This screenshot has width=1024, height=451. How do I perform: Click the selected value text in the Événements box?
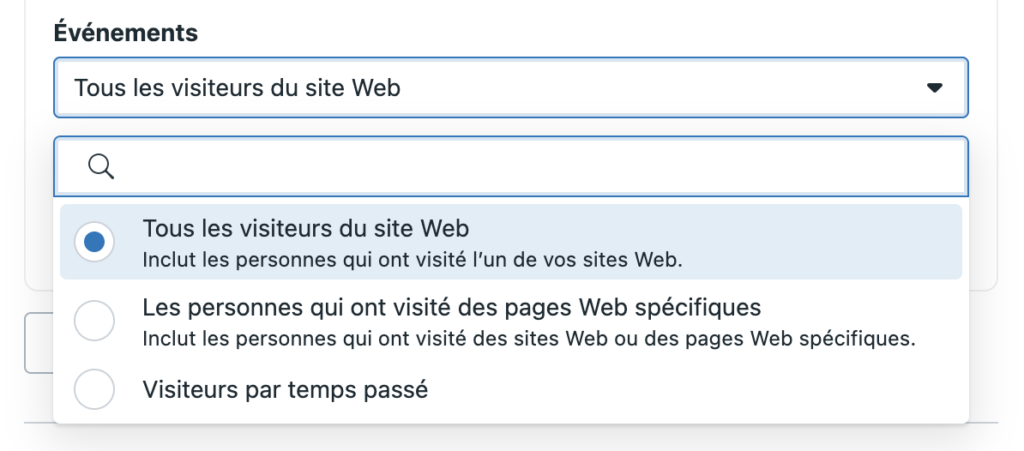click(x=237, y=88)
